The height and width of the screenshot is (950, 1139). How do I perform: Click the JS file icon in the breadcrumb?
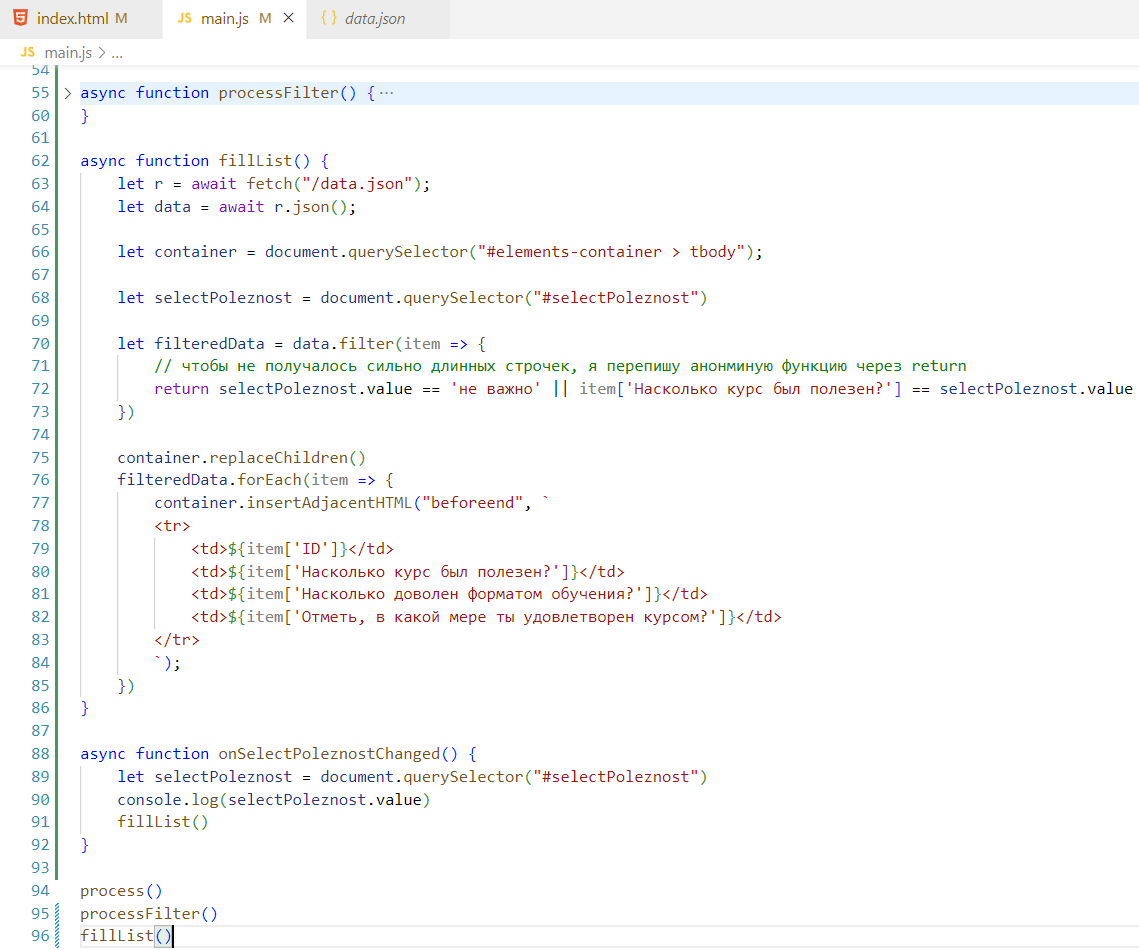(28, 52)
